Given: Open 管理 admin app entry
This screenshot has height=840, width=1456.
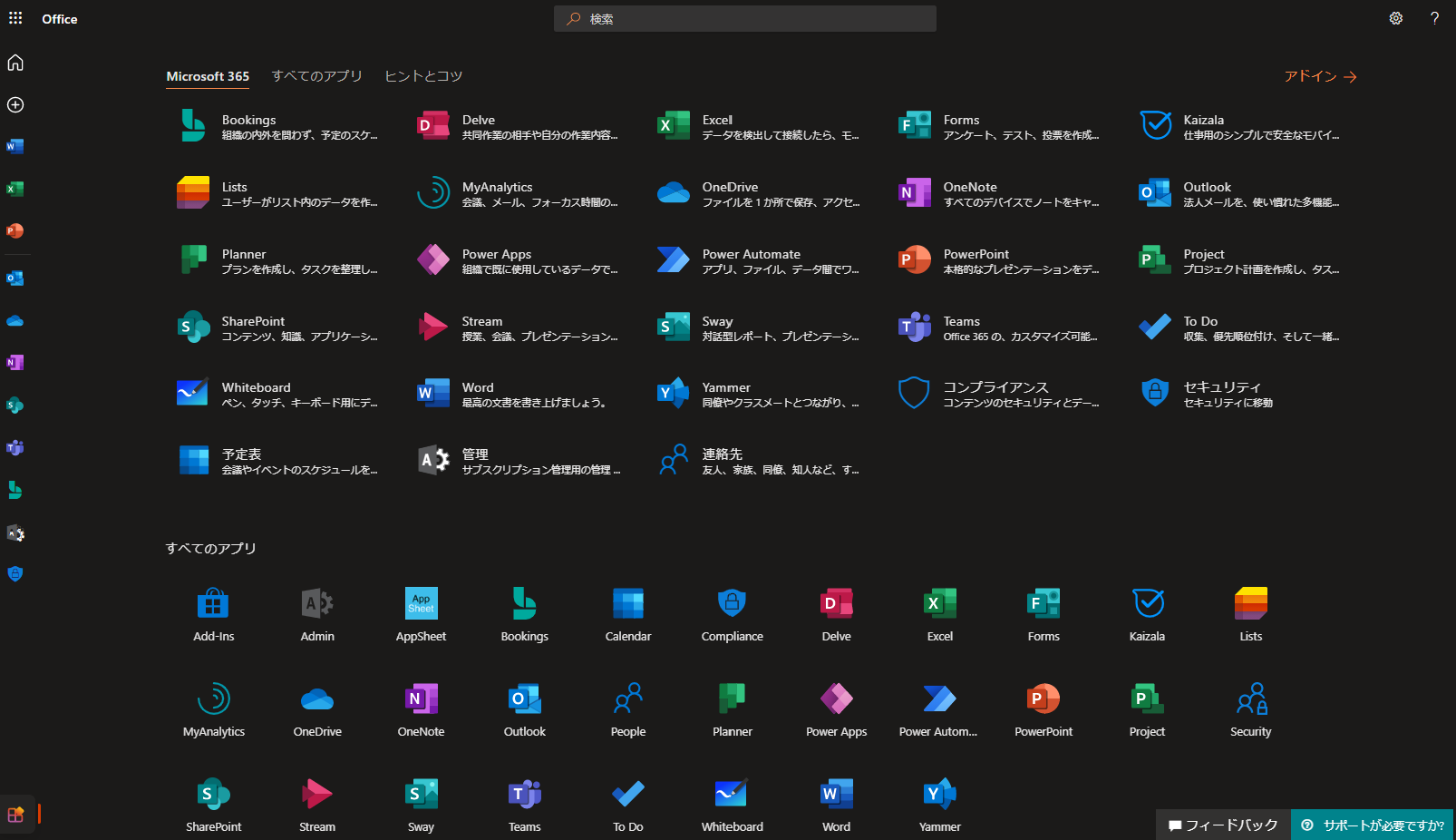Looking at the screenshot, I should pyautogui.click(x=519, y=461).
